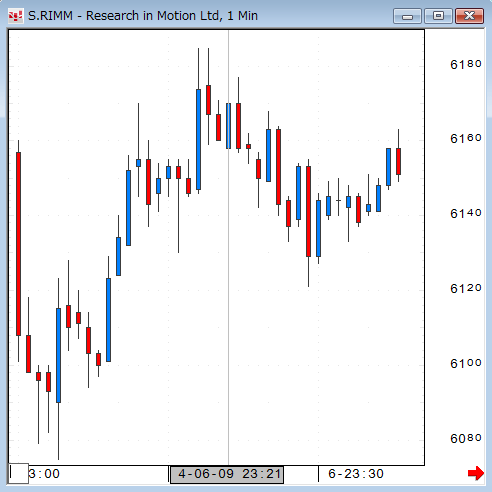
Task: Click the 3:00 time axis label
Action: tap(44, 474)
